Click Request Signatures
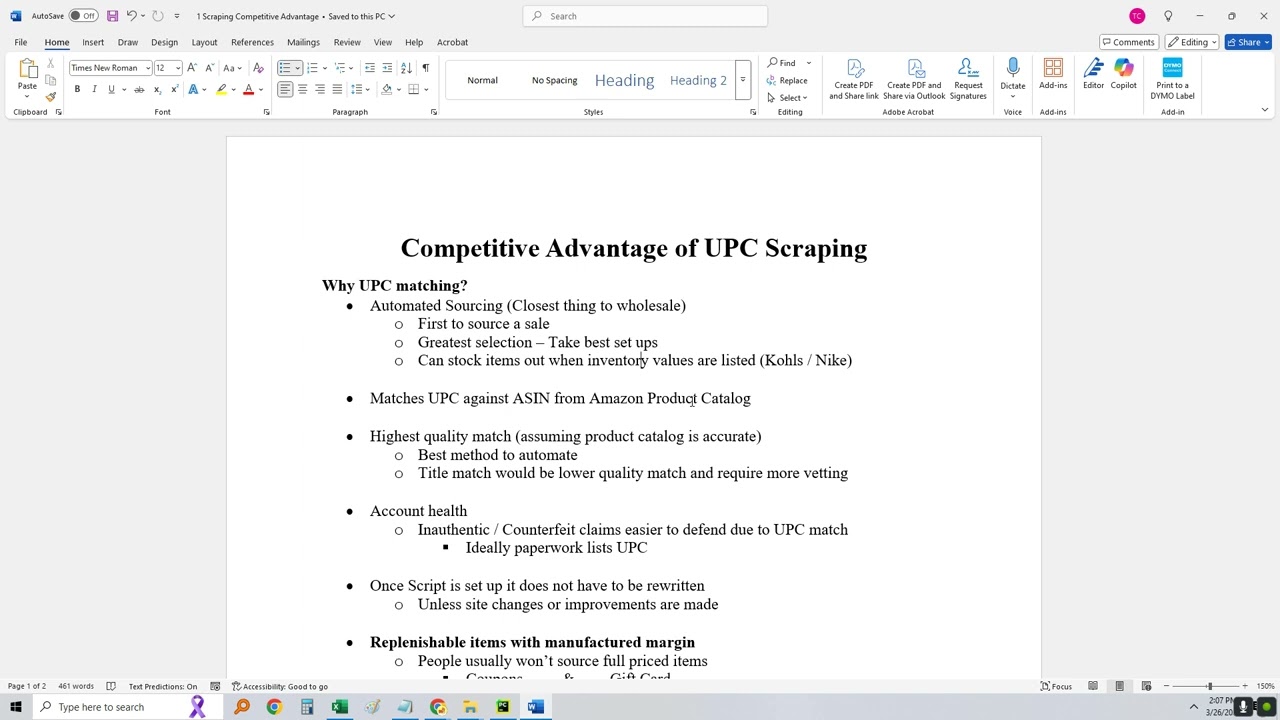The height and width of the screenshot is (720, 1280). click(968, 78)
